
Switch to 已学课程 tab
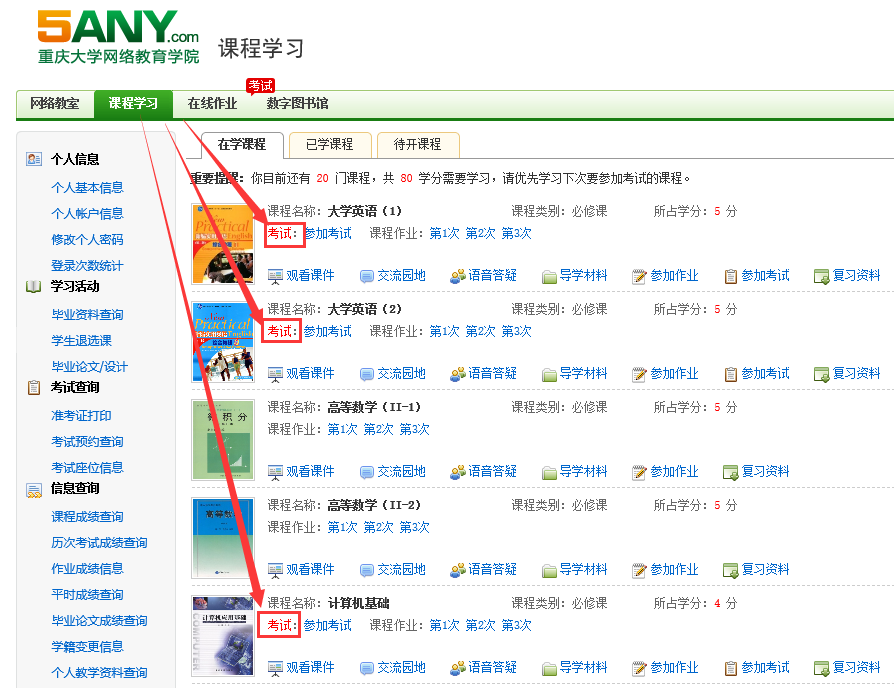[x=329, y=144]
